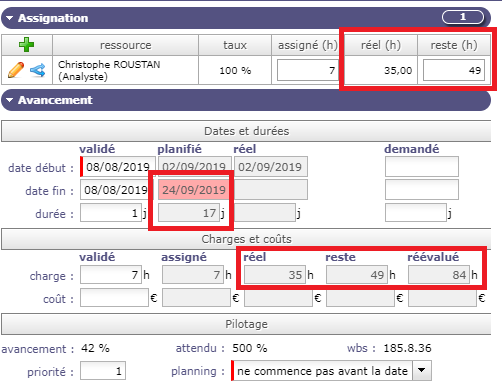
Task: Click the priorité label
Action: pyautogui.click(x=50, y=372)
